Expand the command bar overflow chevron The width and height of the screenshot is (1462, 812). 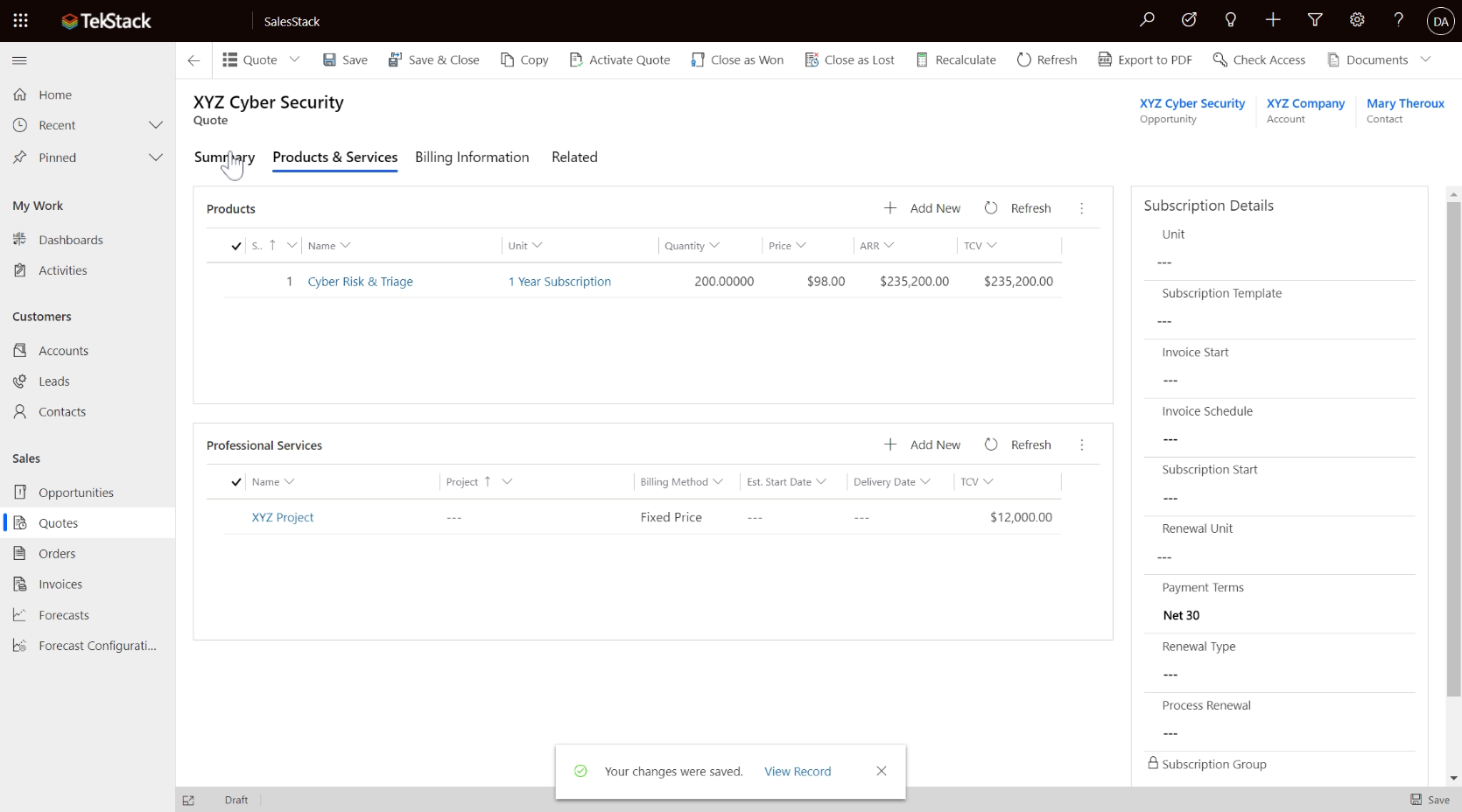pyautogui.click(x=1425, y=59)
